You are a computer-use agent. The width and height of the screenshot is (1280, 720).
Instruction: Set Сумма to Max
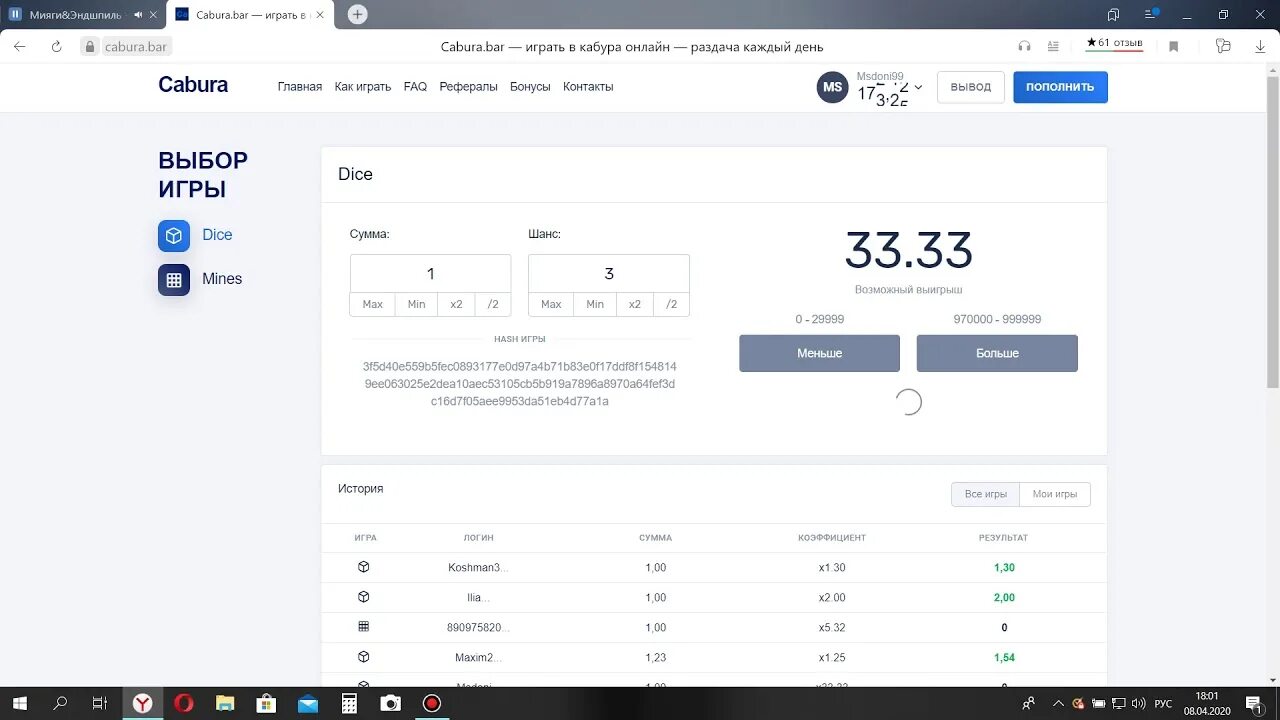(x=373, y=304)
